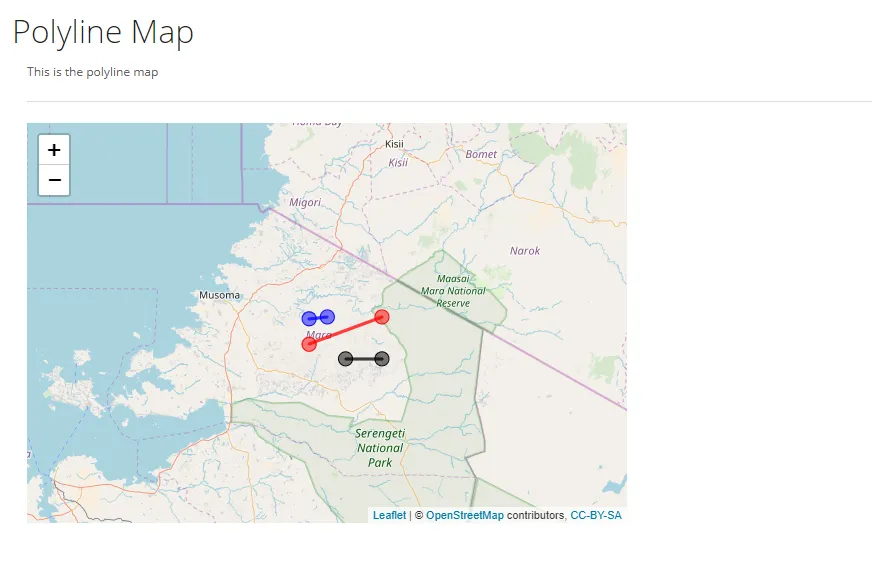Click the Polyline Map heading
This screenshot has height=584, width=872.
coord(103,32)
